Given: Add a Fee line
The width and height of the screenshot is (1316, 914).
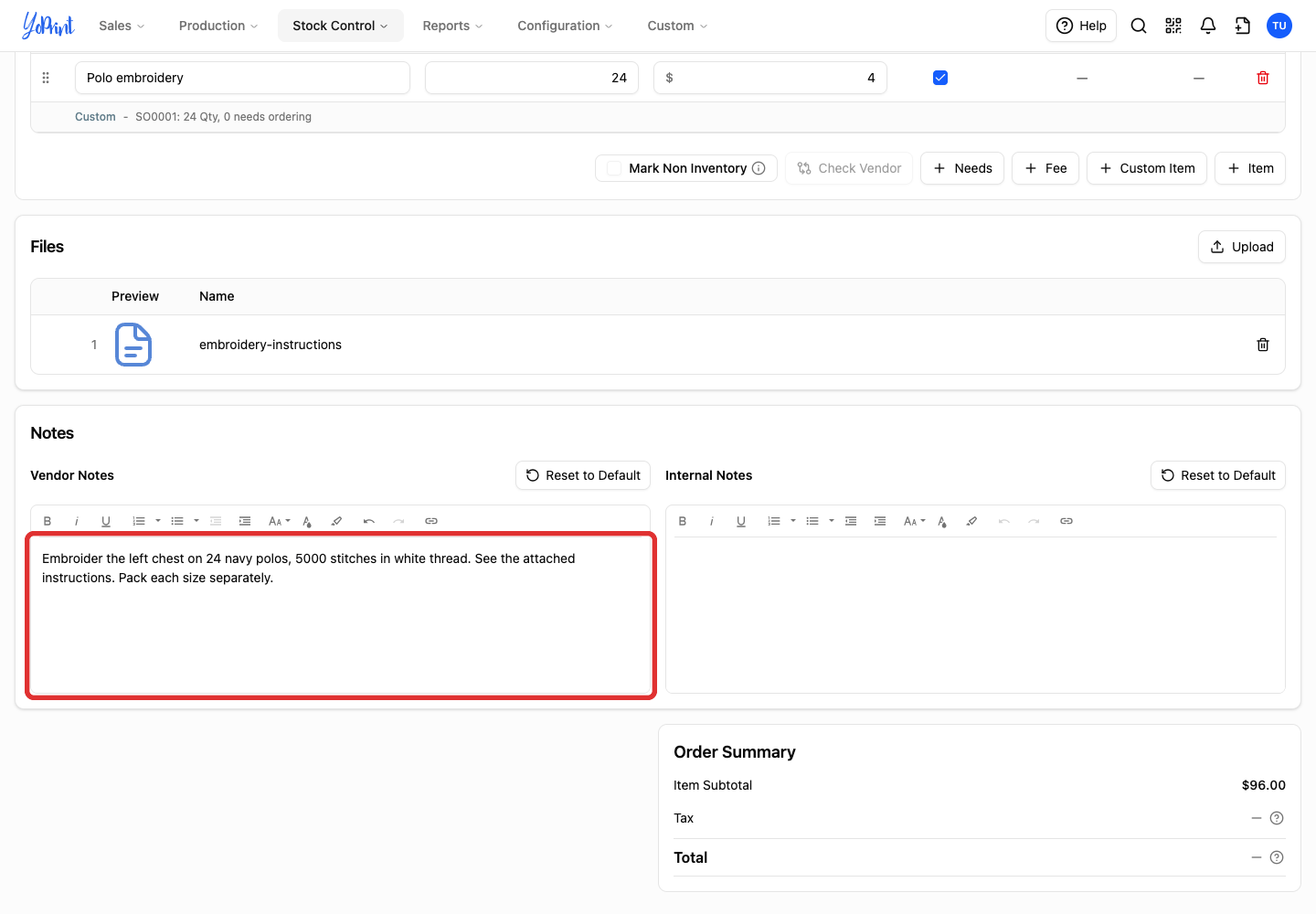Looking at the screenshot, I should tap(1045, 168).
